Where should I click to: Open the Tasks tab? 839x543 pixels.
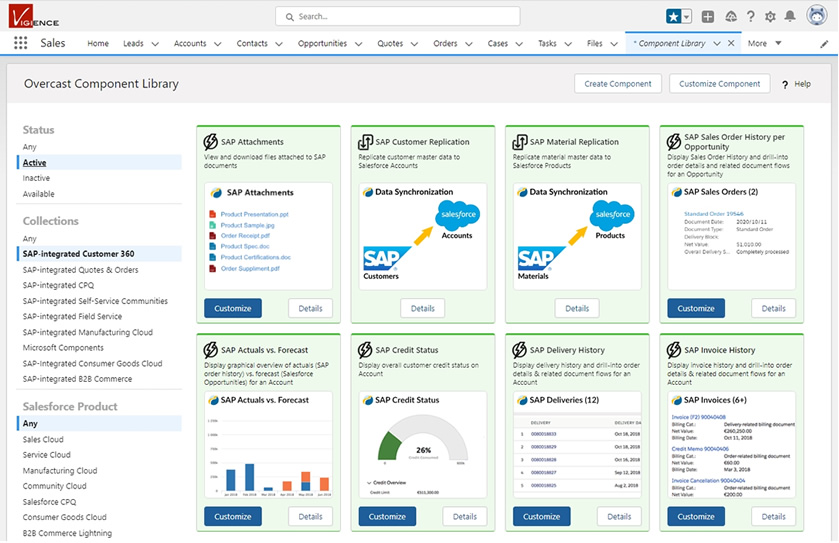tap(547, 43)
